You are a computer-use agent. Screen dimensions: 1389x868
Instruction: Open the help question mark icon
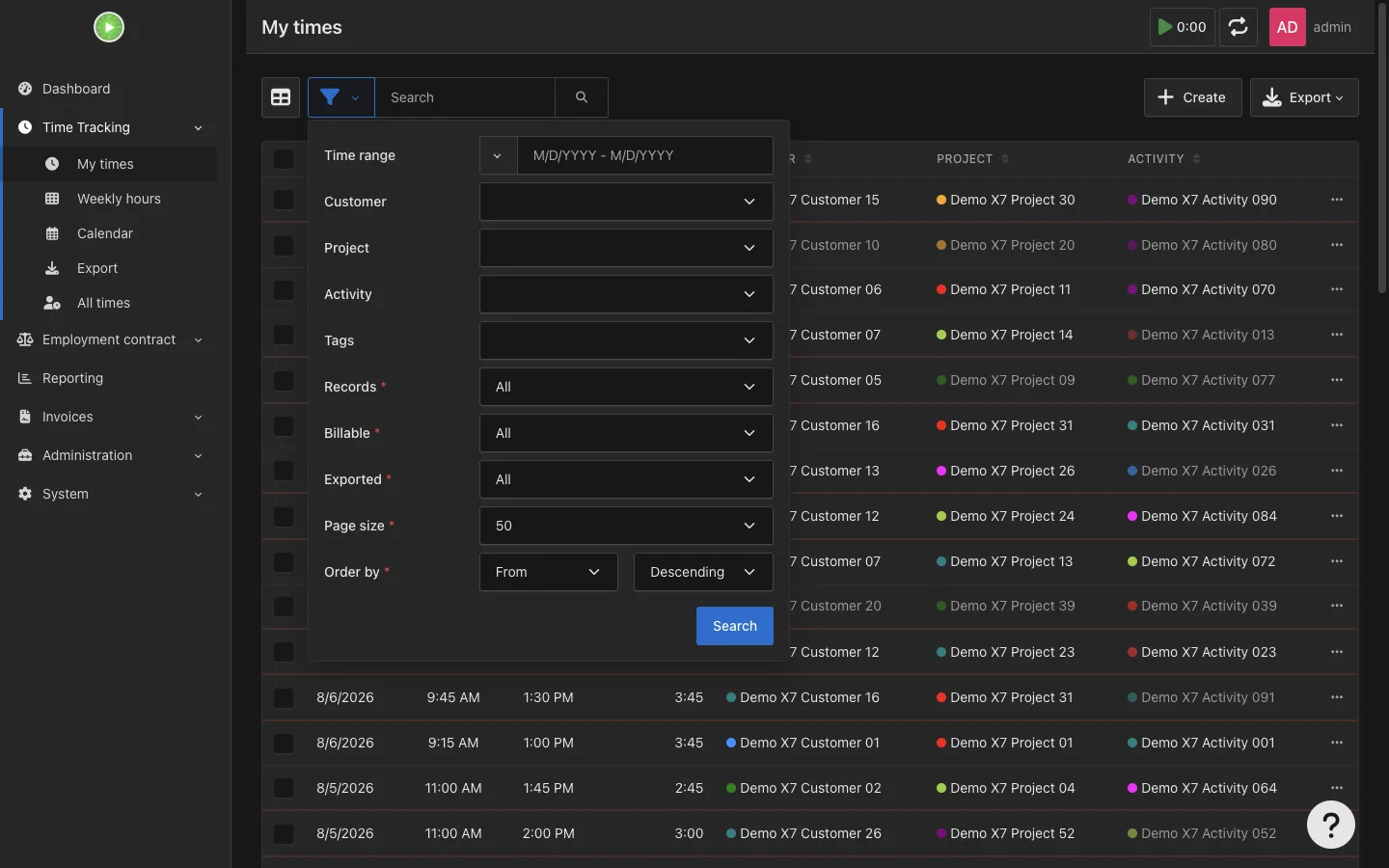click(x=1331, y=825)
